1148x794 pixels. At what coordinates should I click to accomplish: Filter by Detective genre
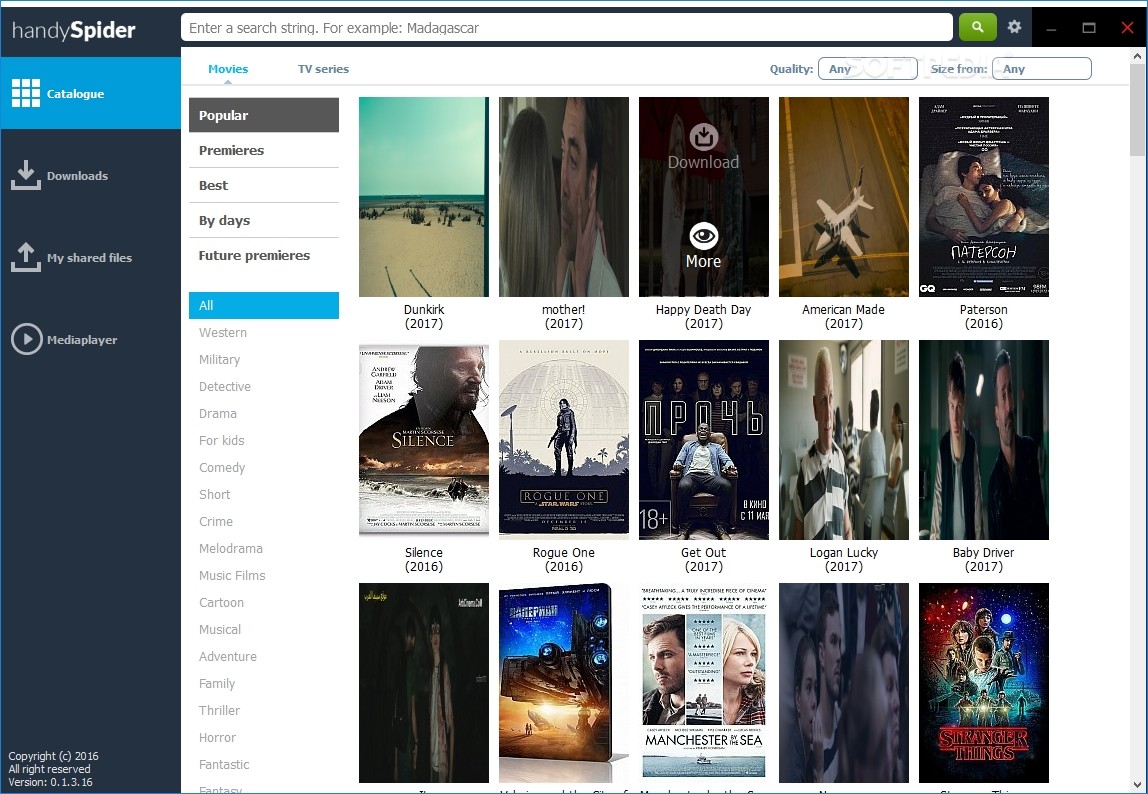point(225,387)
